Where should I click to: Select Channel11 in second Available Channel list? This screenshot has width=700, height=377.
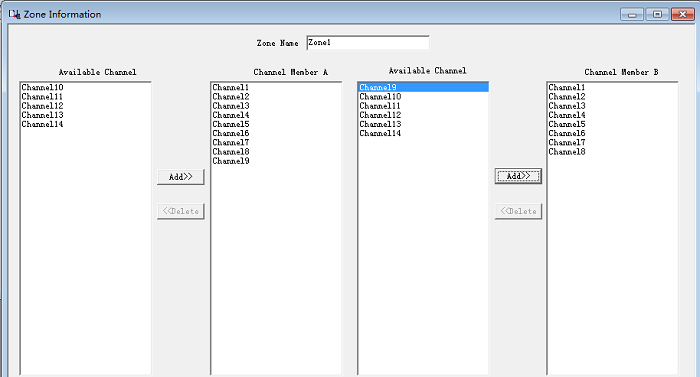pos(380,106)
